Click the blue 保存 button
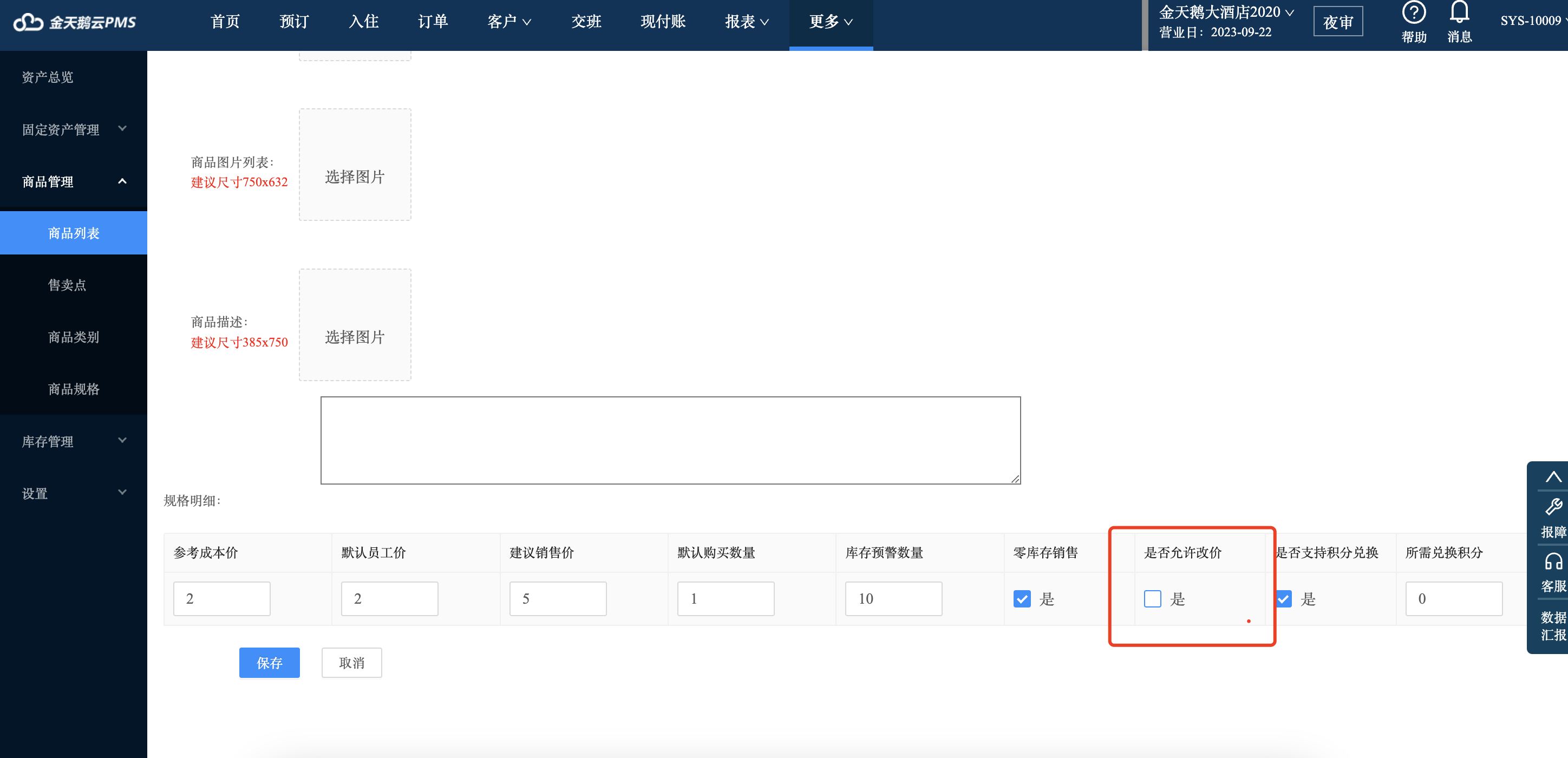The image size is (1568, 758). 269,662
